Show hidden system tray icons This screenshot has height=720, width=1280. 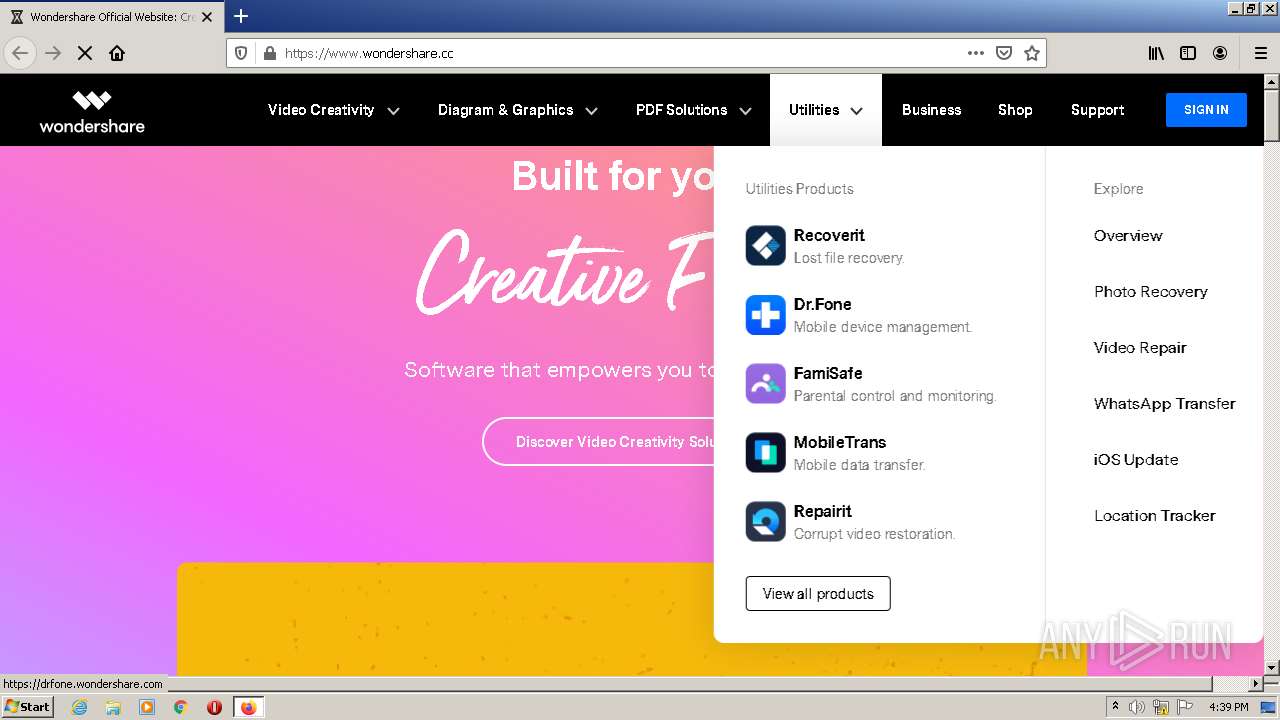point(1115,707)
